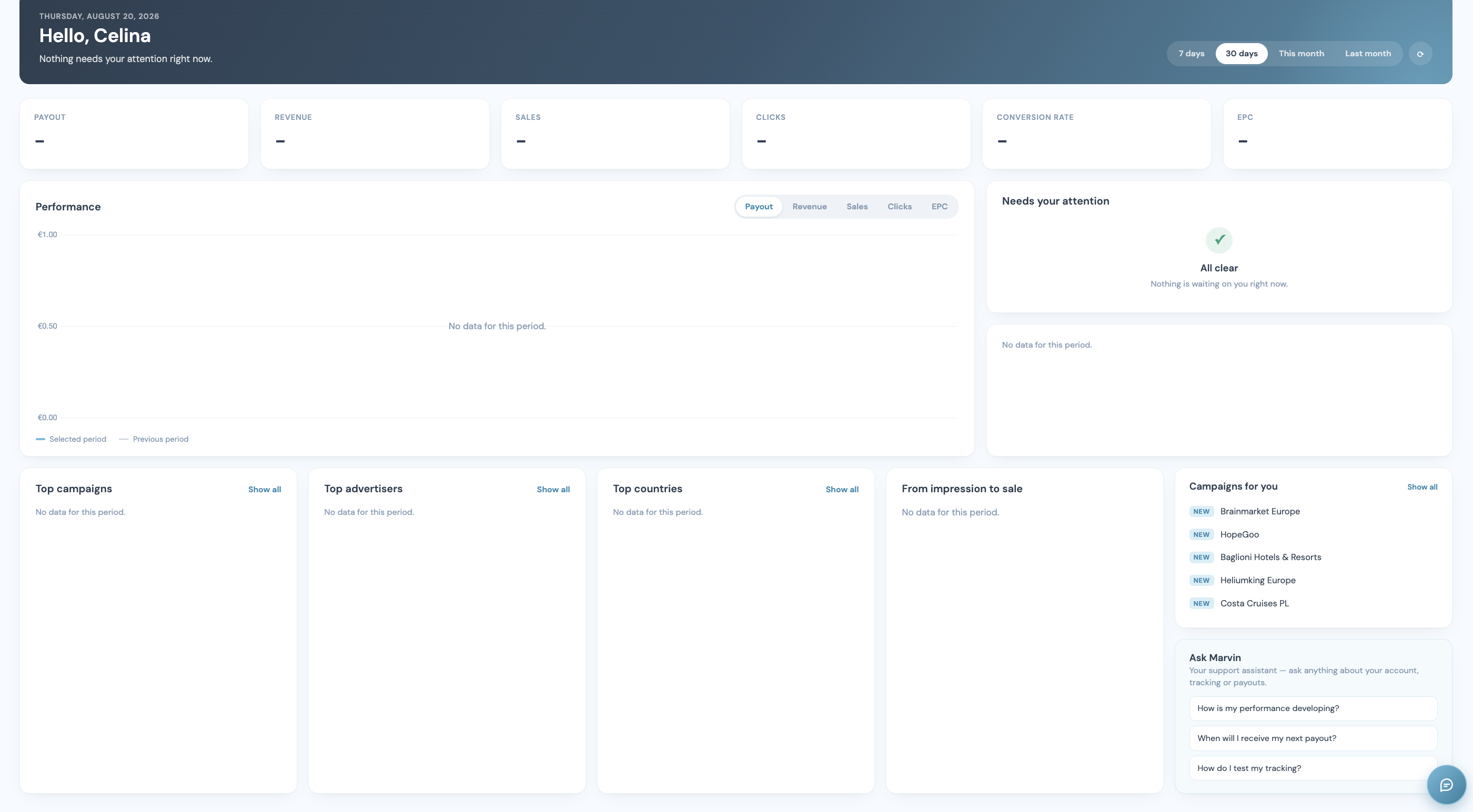The height and width of the screenshot is (812, 1473).
Task: Click NEW badge beside Costa Cruises PL
Action: pos(1202,603)
